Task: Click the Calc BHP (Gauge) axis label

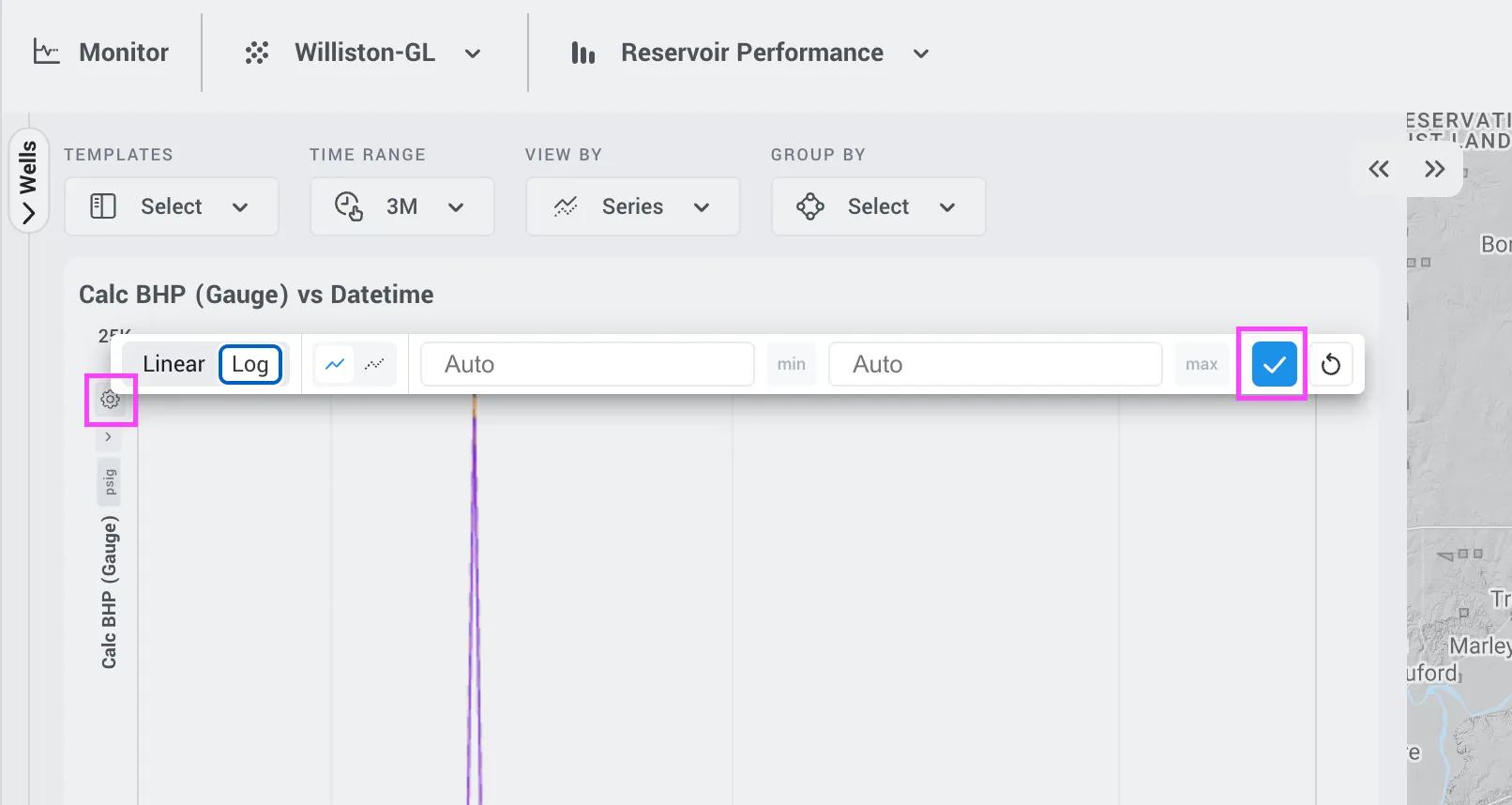Action: (110, 592)
